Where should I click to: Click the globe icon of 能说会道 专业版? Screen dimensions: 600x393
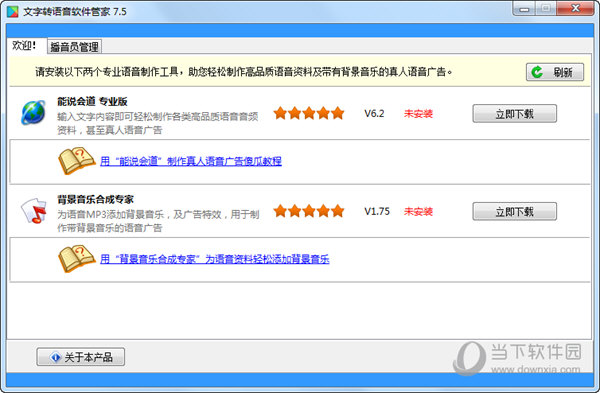(x=33, y=113)
